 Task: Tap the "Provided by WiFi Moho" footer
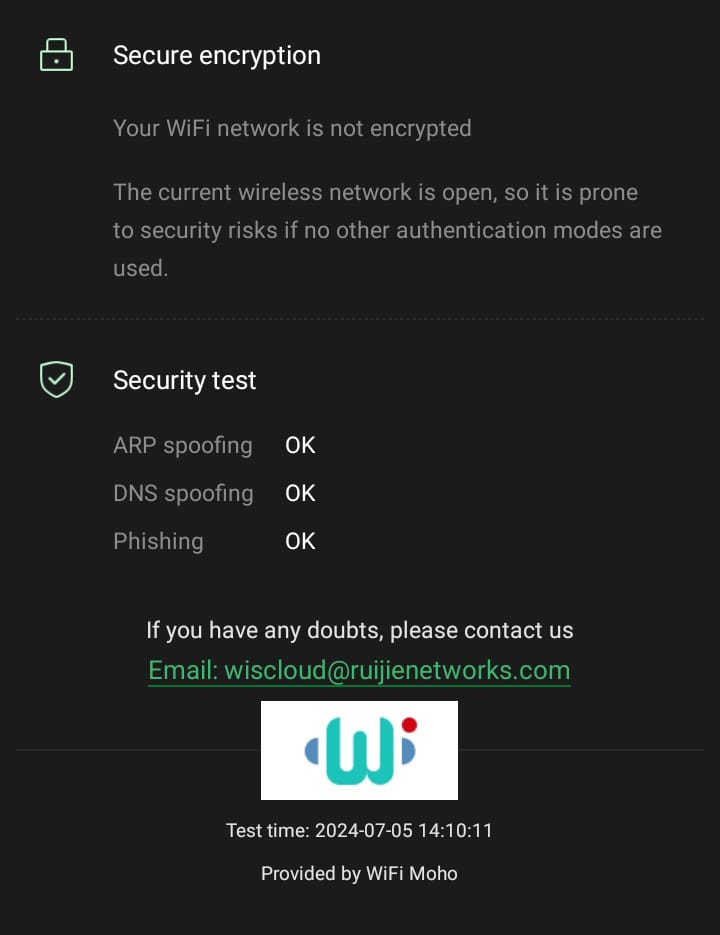359,873
